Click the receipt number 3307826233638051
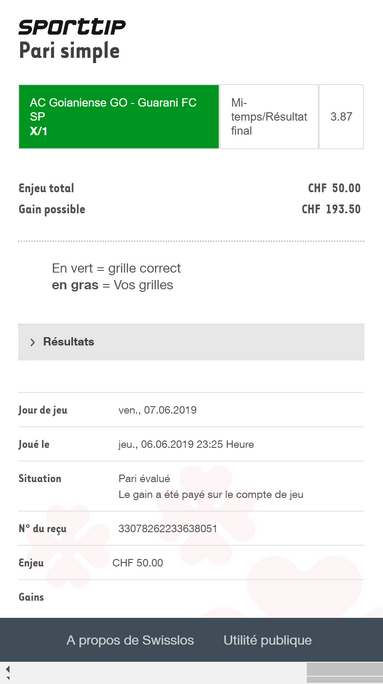Viewport: 383px width, 684px height. (x=168, y=529)
